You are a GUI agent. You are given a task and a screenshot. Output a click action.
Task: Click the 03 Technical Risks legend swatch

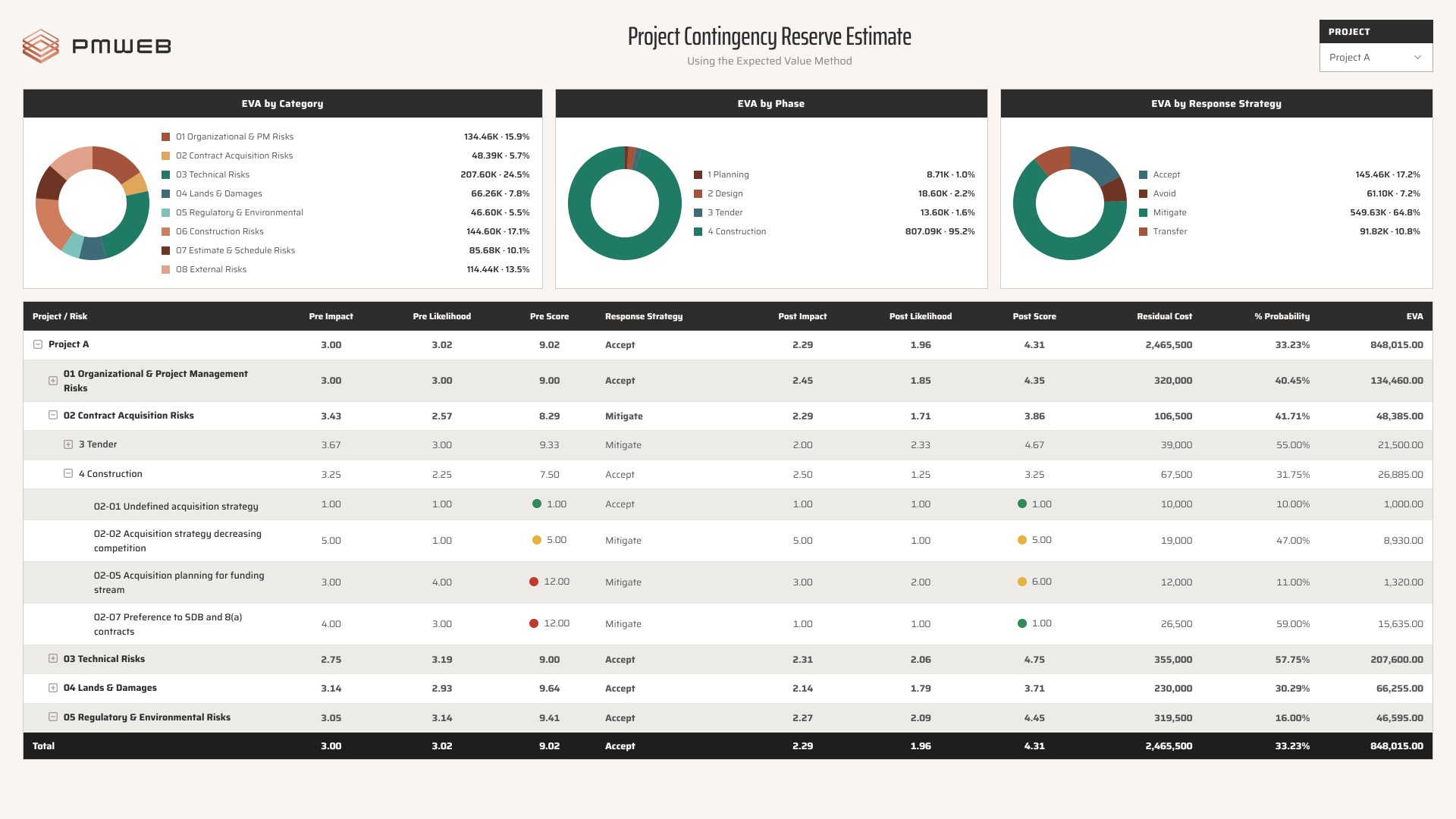[x=165, y=175]
